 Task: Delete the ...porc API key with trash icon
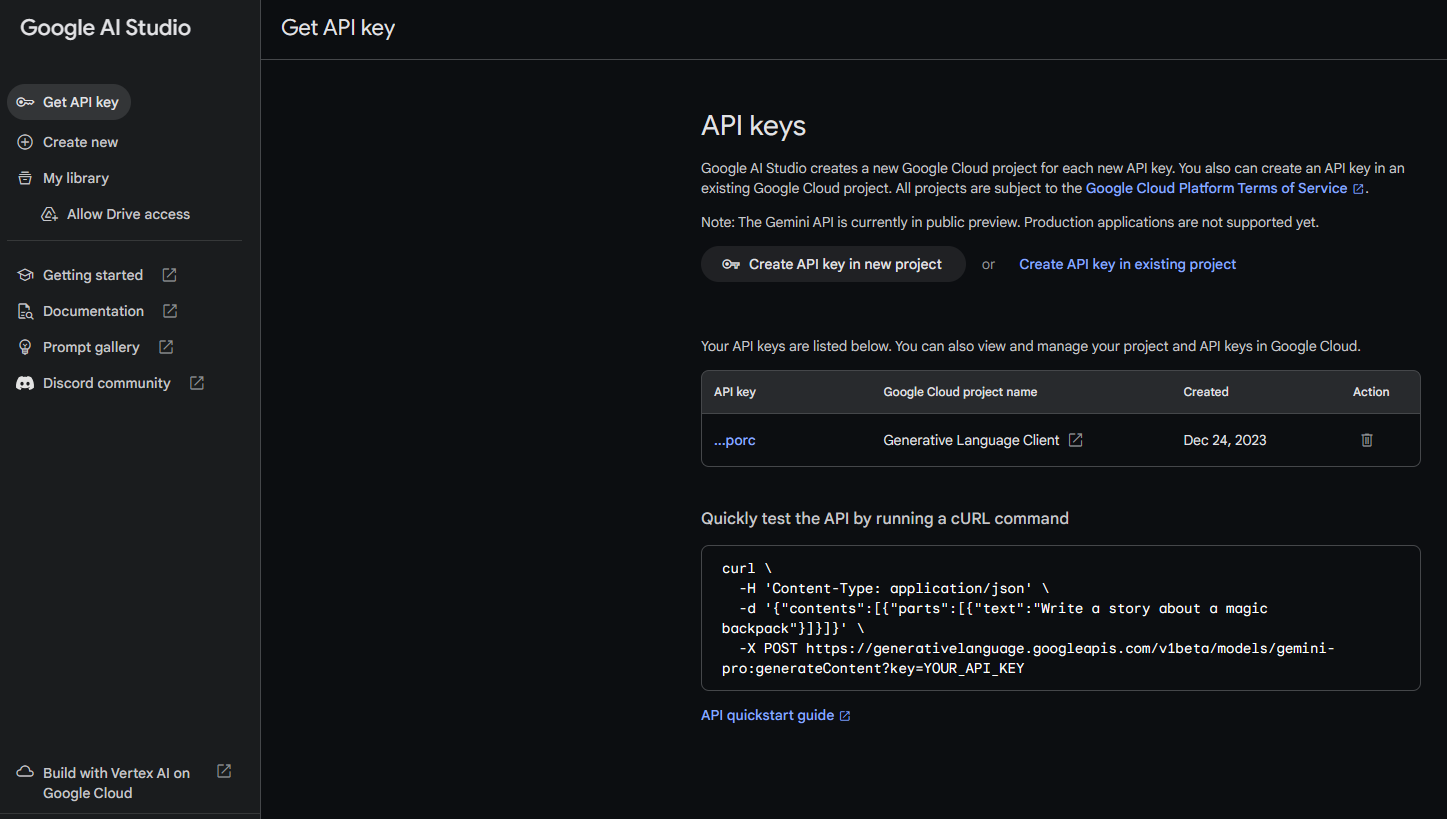pyautogui.click(x=1367, y=440)
